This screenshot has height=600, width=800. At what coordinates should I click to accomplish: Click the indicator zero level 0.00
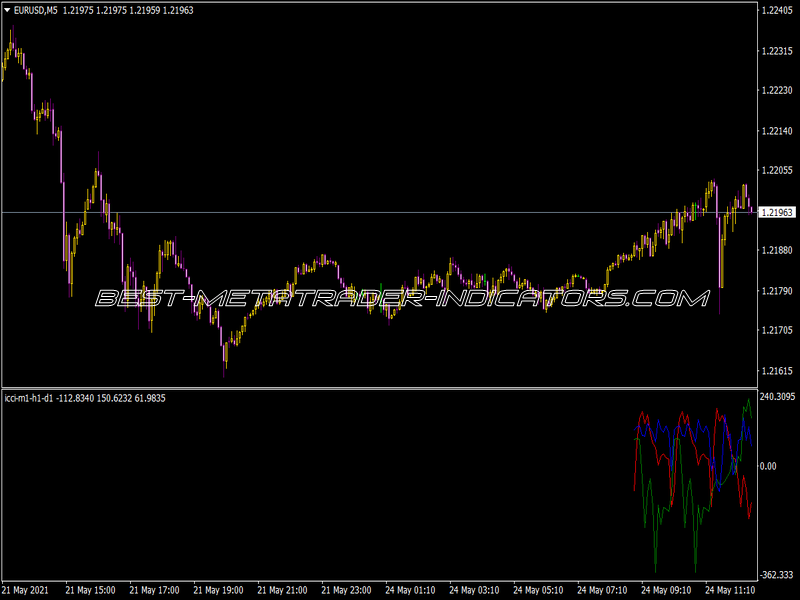click(768, 466)
